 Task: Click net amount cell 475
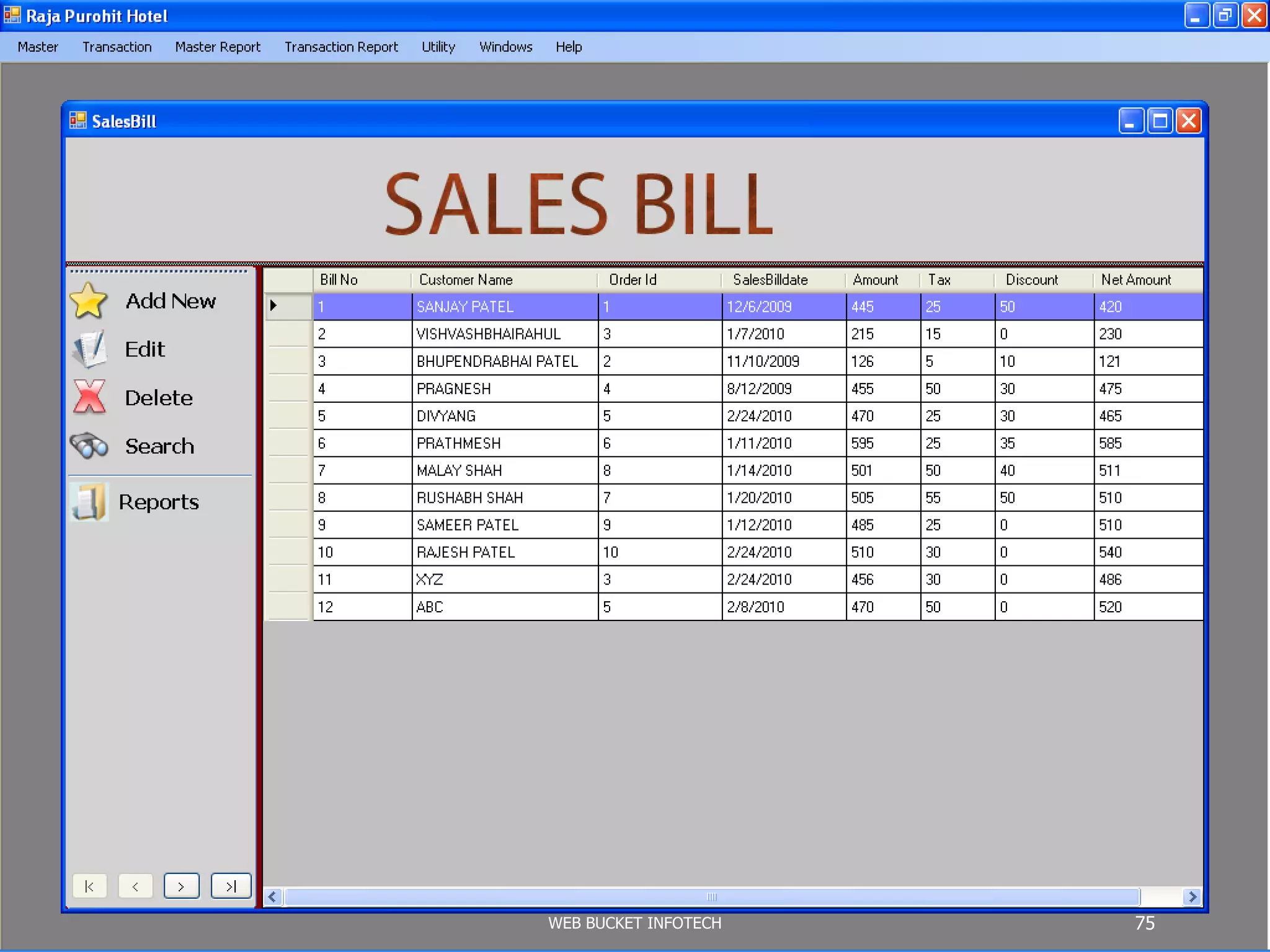point(1148,389)
